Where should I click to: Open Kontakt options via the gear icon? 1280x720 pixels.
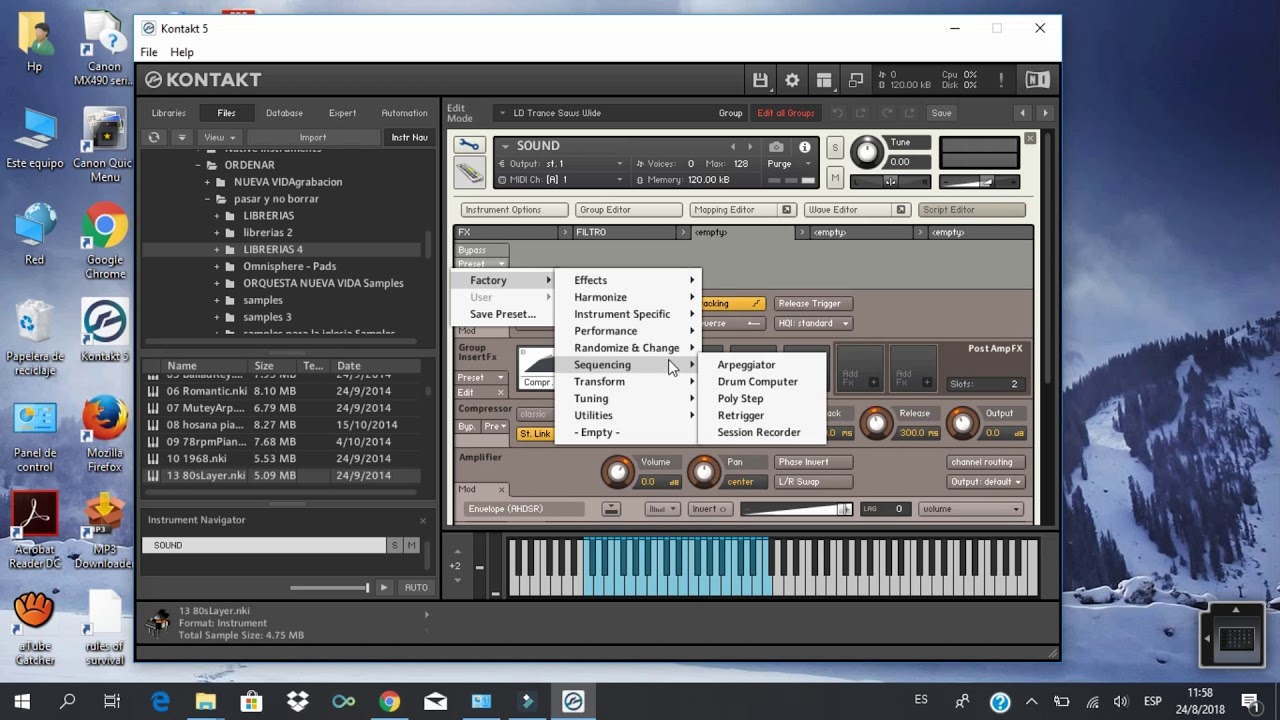tap(792, 80)
